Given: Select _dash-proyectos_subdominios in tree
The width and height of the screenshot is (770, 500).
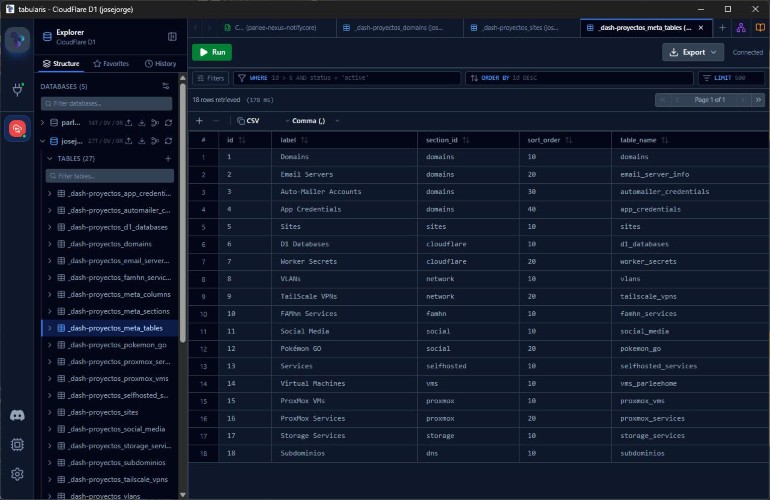Looking at the screenshot, I should [110, 463].
